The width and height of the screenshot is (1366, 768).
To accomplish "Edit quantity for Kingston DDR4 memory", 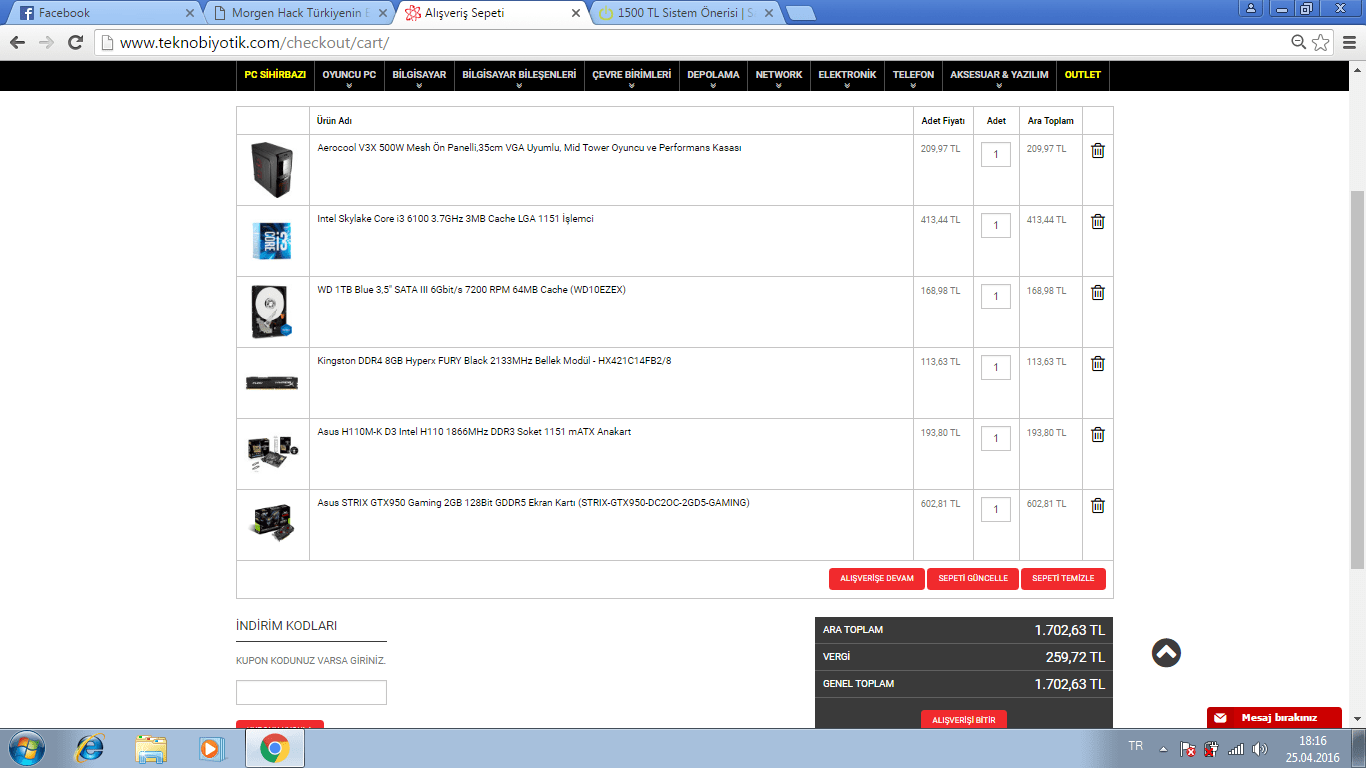I will (x=996, y=367).
